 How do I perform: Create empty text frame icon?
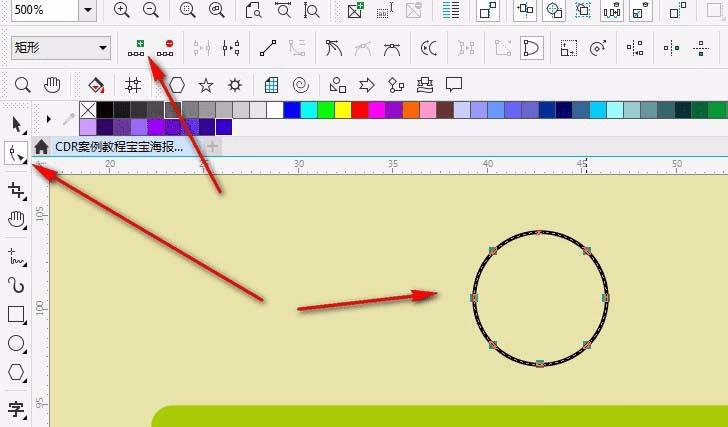coord(384,10)
